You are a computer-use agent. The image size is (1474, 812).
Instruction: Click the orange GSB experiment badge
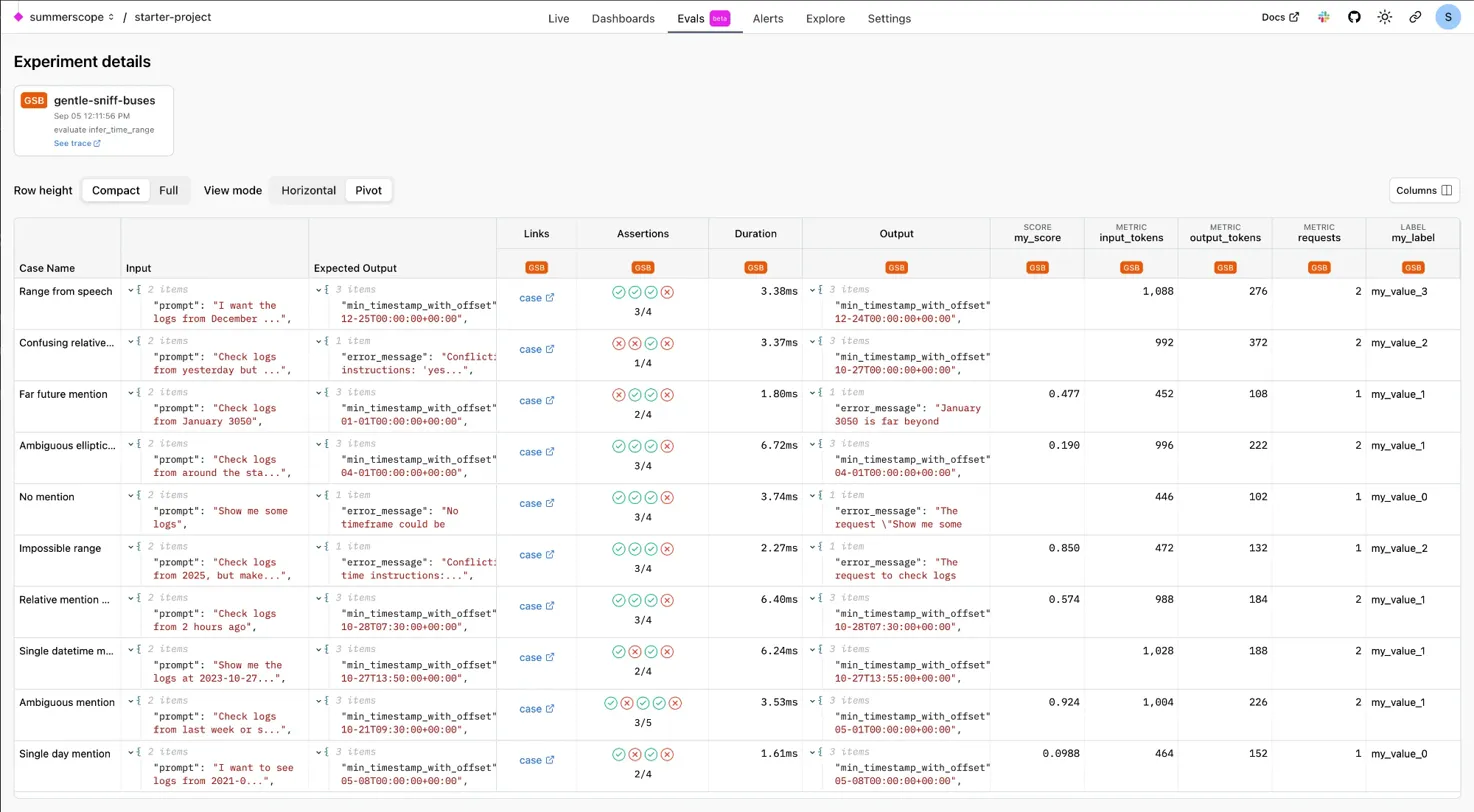click(x=34, y=101)
